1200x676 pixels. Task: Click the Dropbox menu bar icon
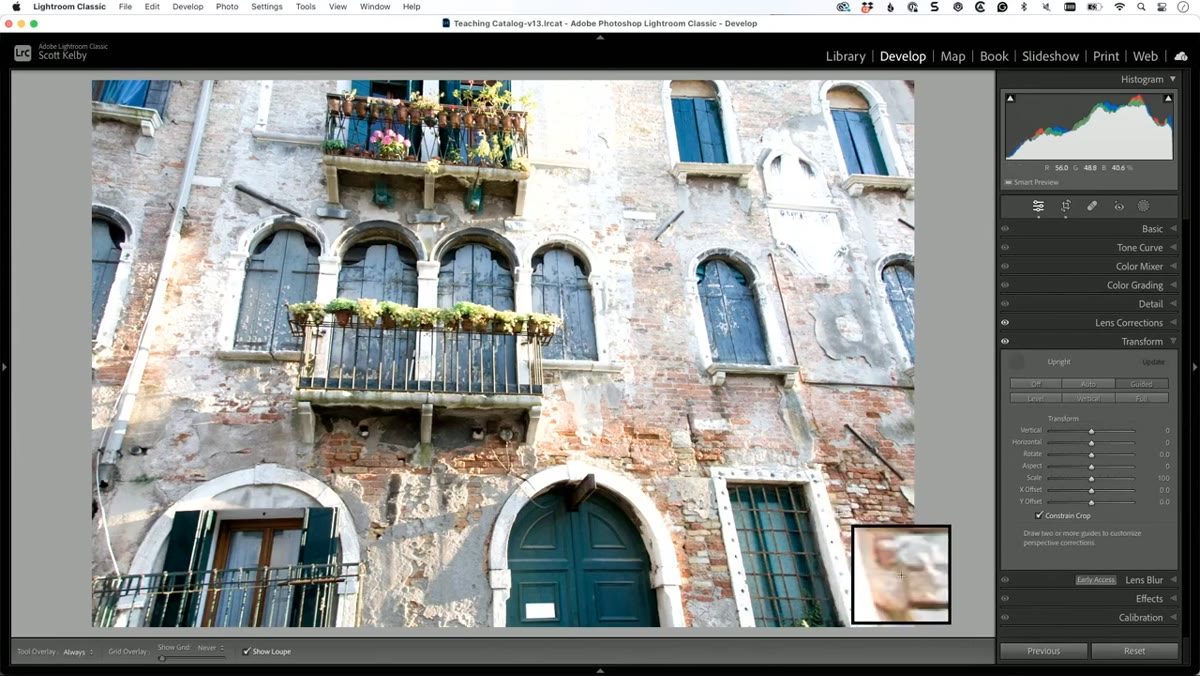(x=867, y=7)
